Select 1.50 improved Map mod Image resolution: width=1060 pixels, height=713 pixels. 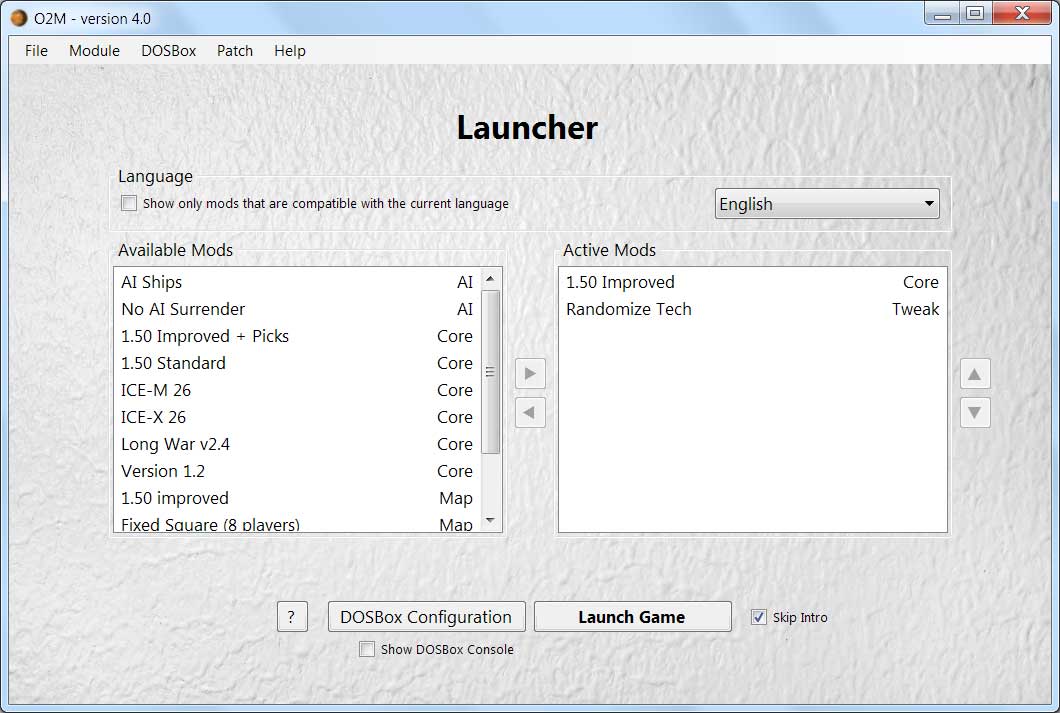coord(297,498)
